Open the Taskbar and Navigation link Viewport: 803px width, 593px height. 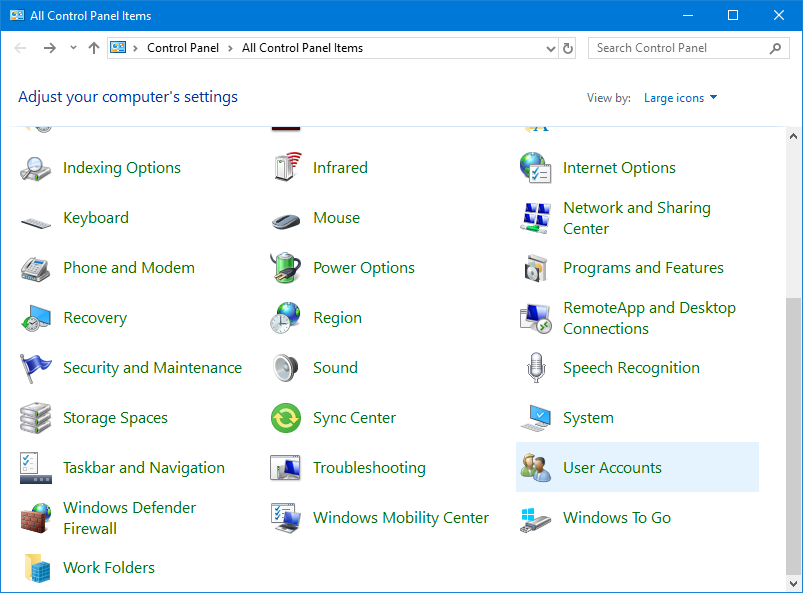point(144,468)
